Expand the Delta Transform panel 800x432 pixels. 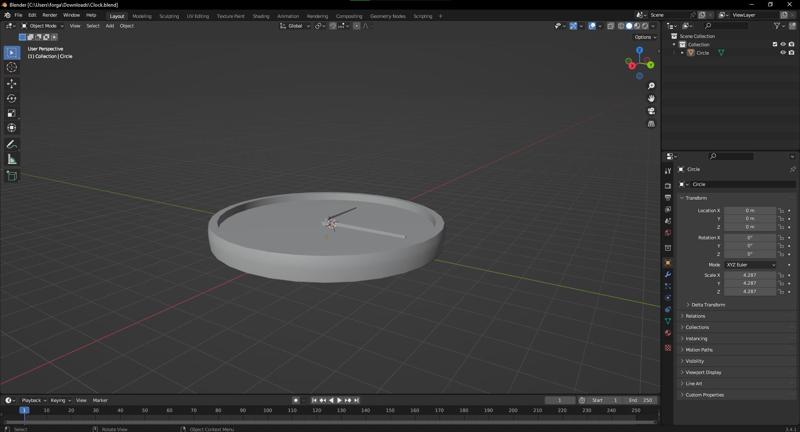705,305
